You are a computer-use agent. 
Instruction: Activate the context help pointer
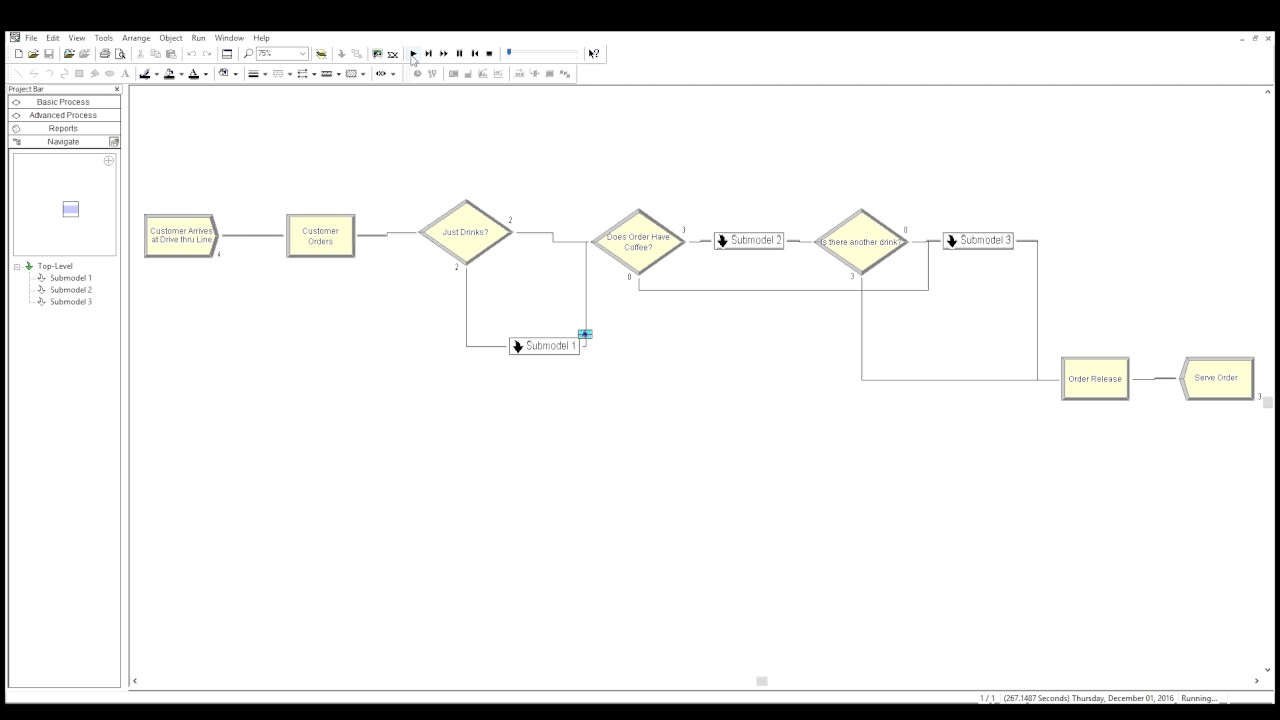593,54
